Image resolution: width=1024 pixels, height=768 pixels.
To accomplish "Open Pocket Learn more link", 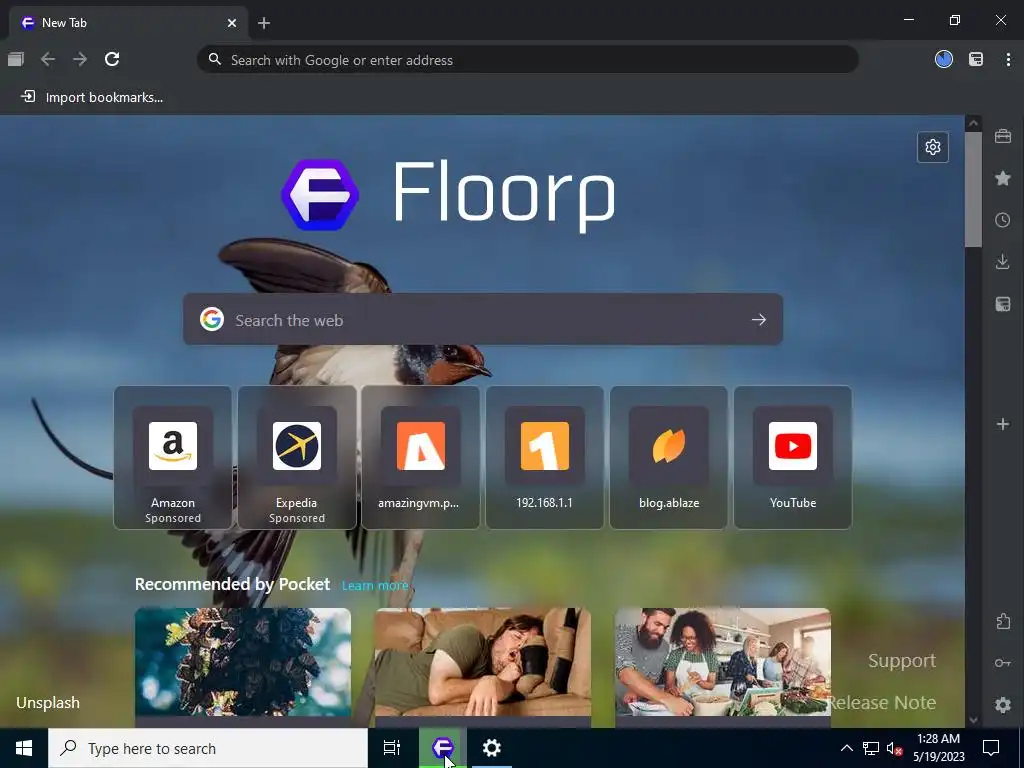I will [x=375, y=585].
